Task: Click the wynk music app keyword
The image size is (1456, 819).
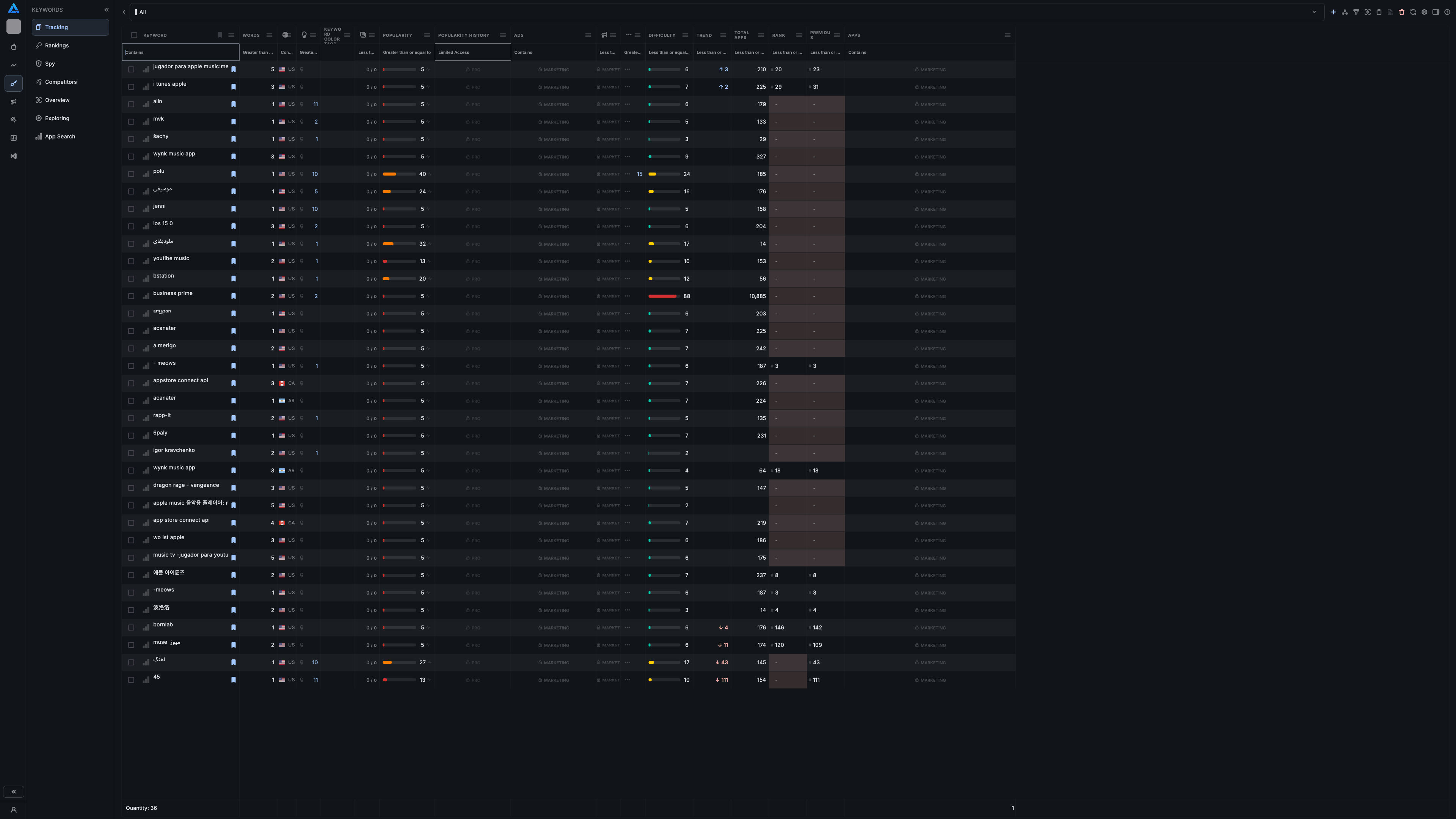Action: tap(174, 154)
